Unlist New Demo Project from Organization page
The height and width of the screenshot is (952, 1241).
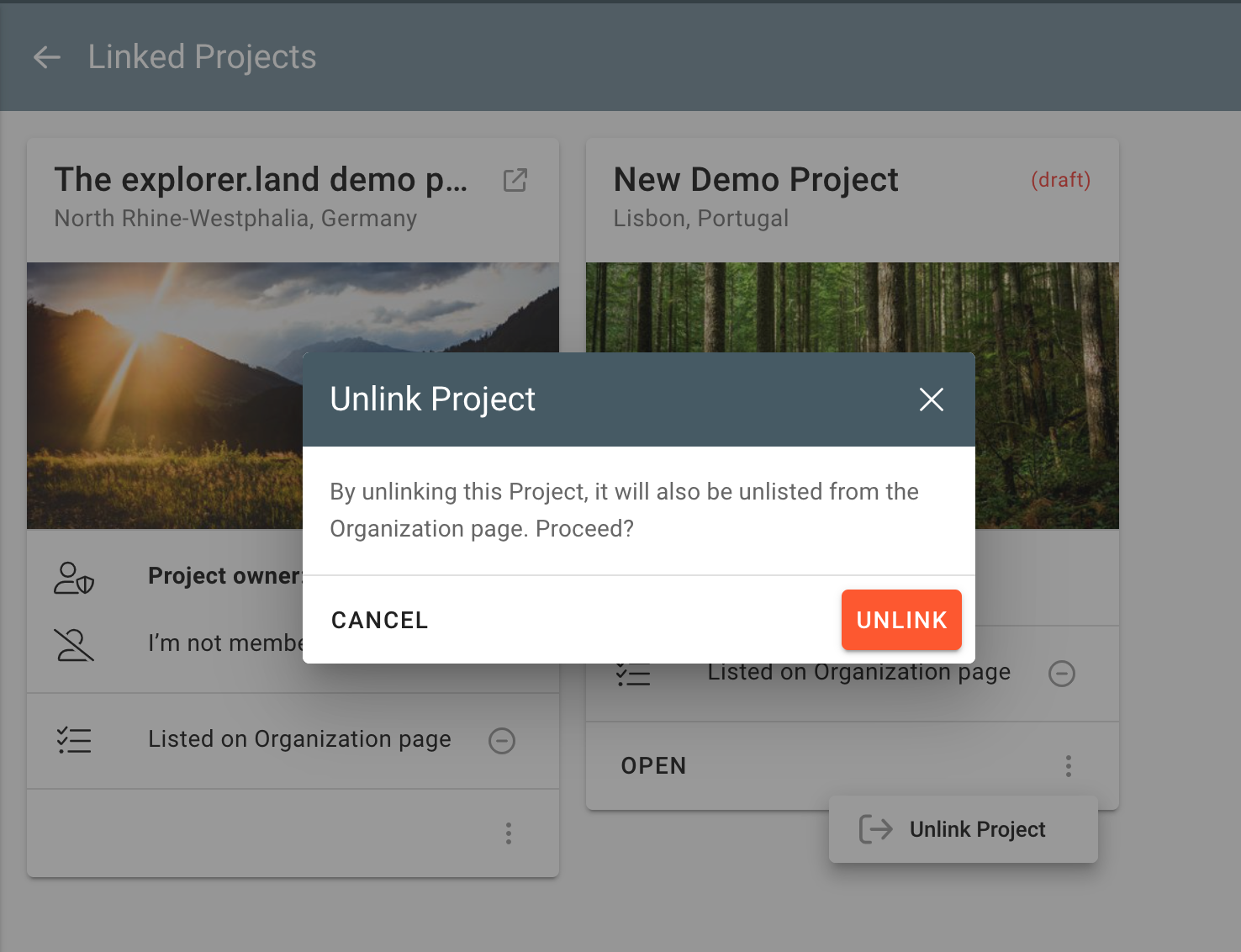pyautogui.click(x=1061, y=674)
